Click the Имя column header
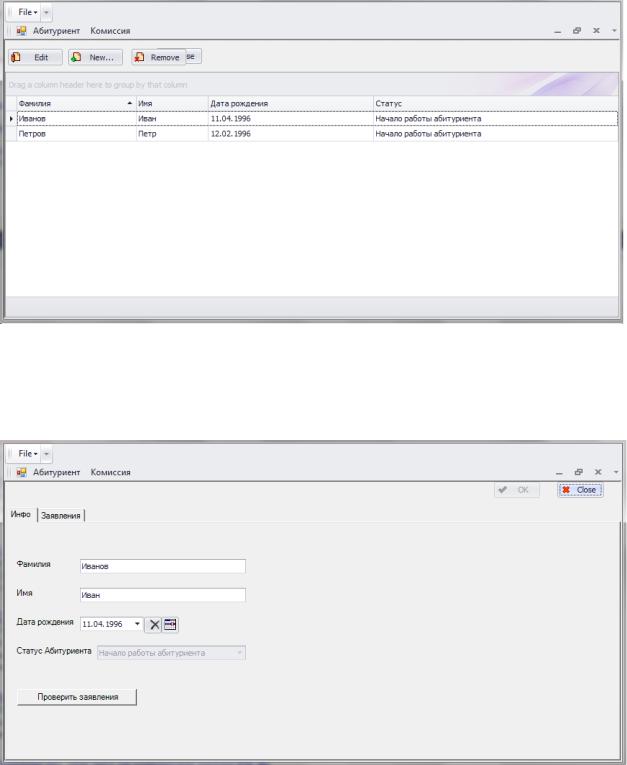The image size is (627, 765). pyautogui.click(x=172, y=103)
